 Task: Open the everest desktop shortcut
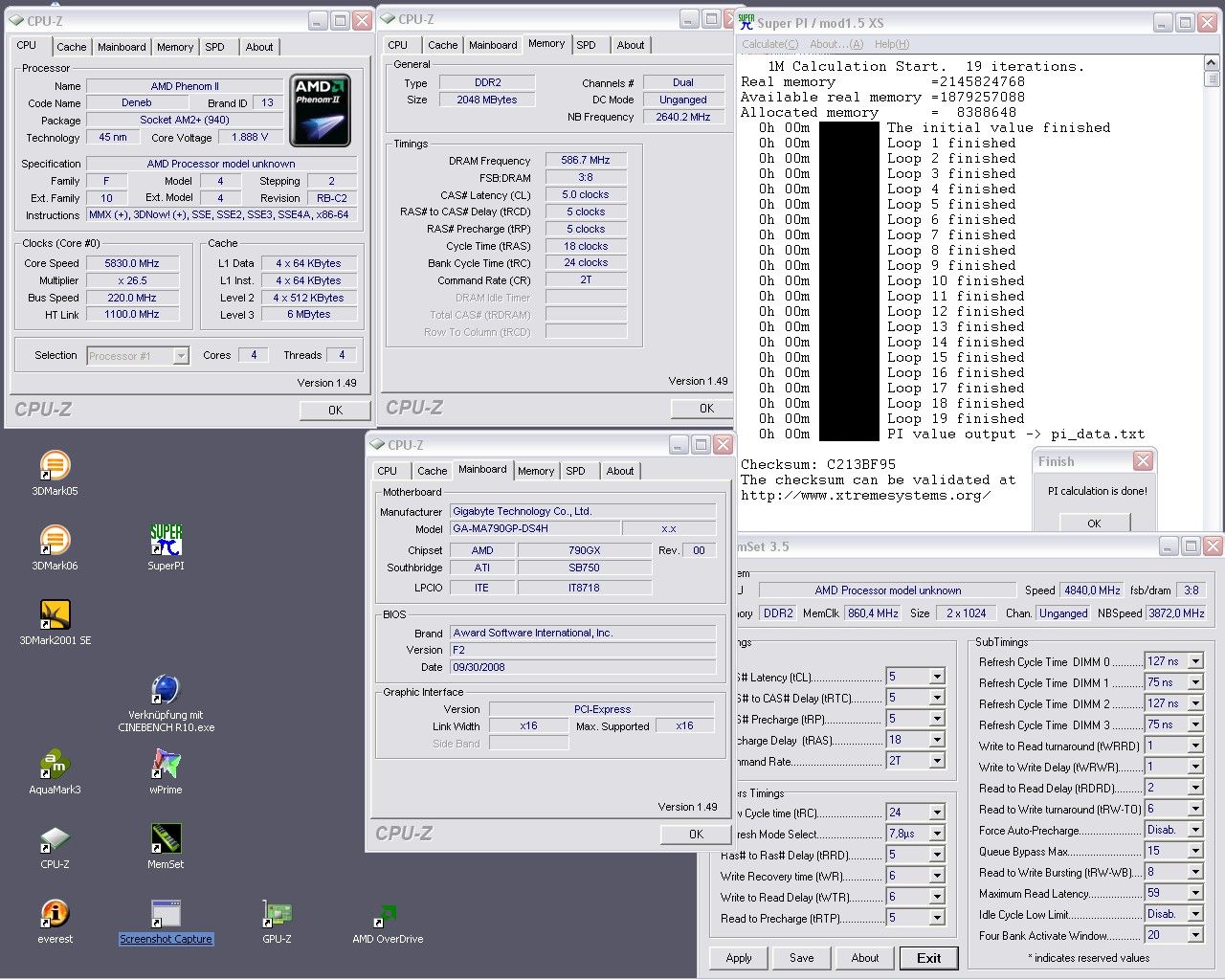[55, 921]
